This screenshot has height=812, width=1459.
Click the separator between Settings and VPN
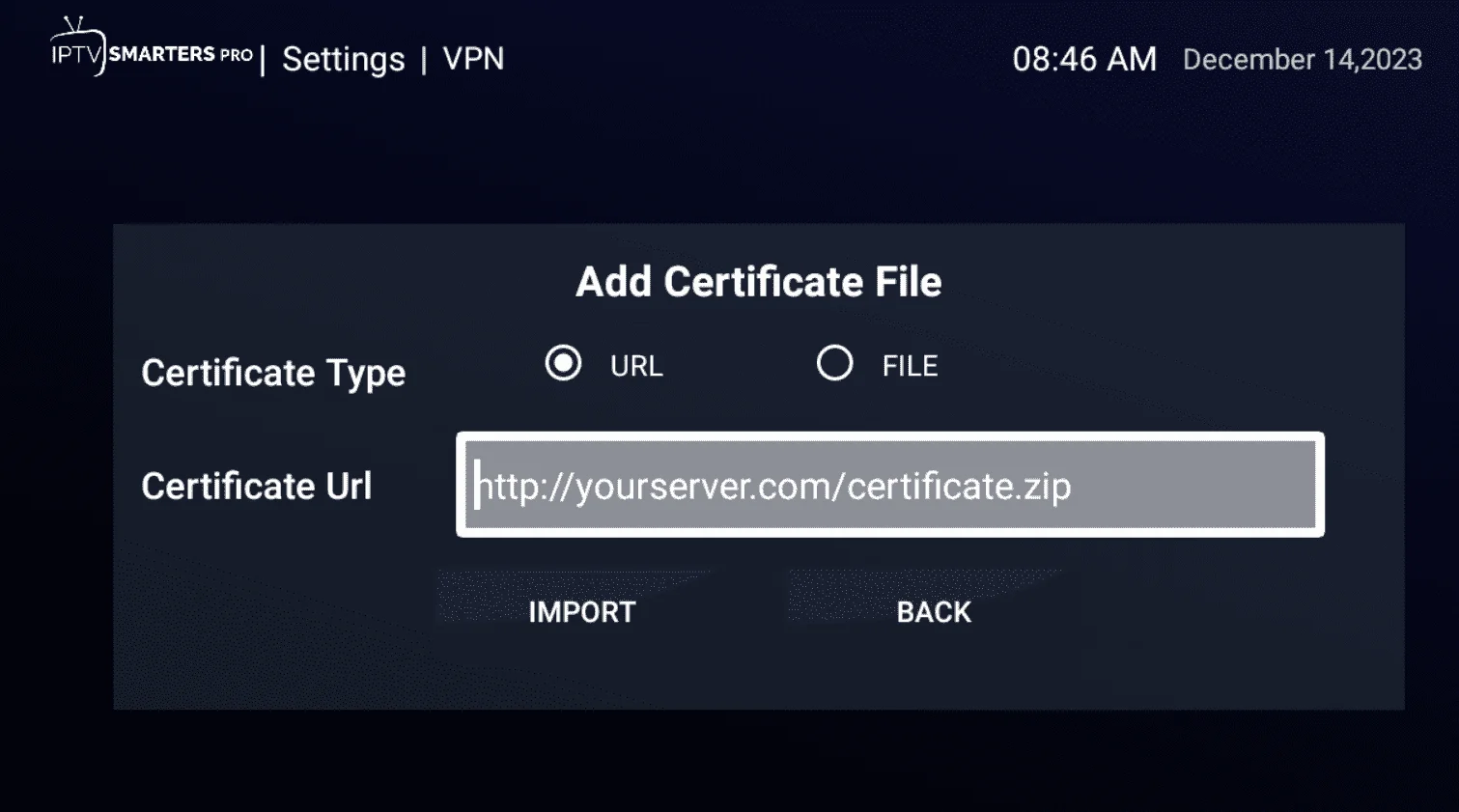pos(424,61)
